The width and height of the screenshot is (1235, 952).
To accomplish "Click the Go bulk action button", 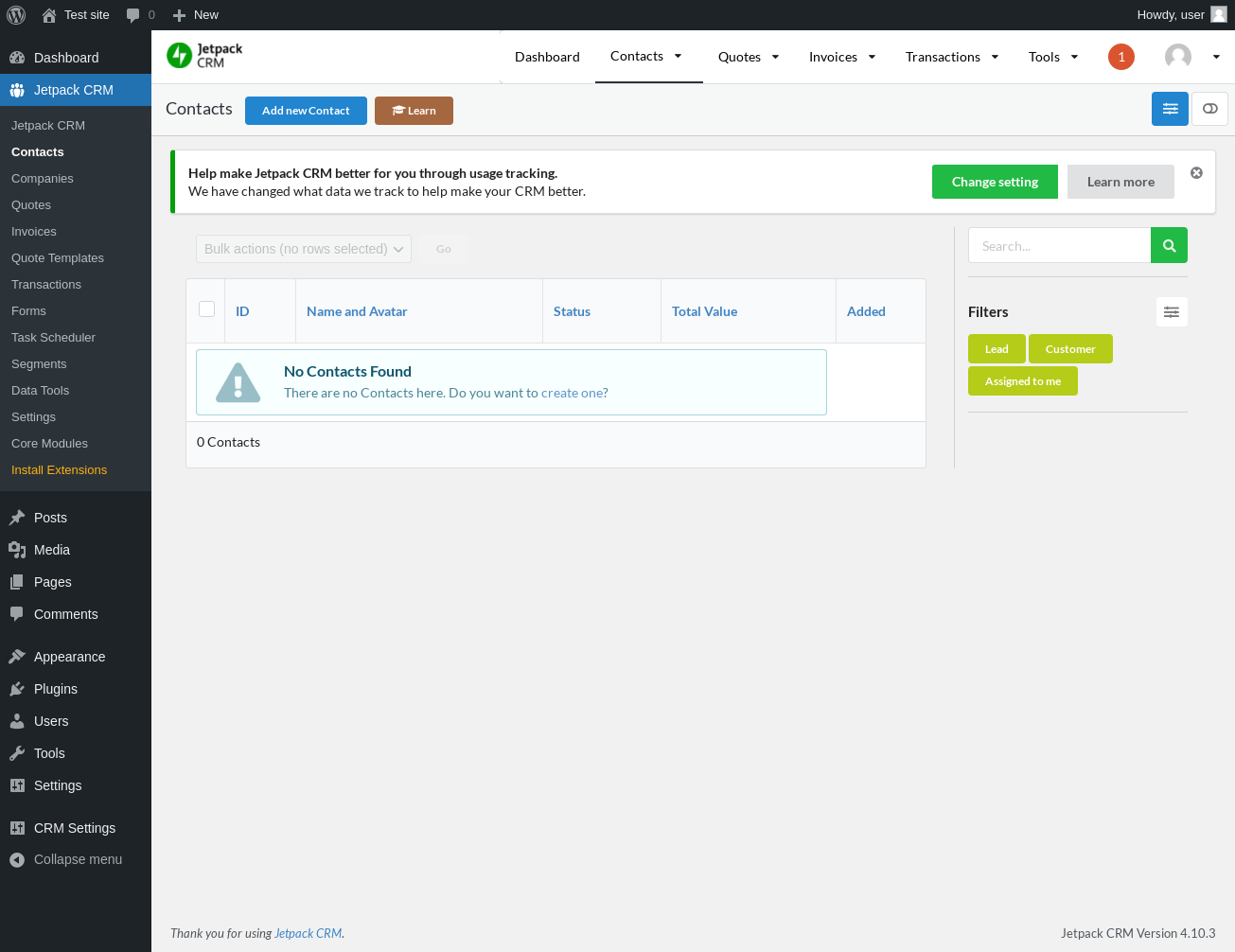I will (x=444, y=249).
